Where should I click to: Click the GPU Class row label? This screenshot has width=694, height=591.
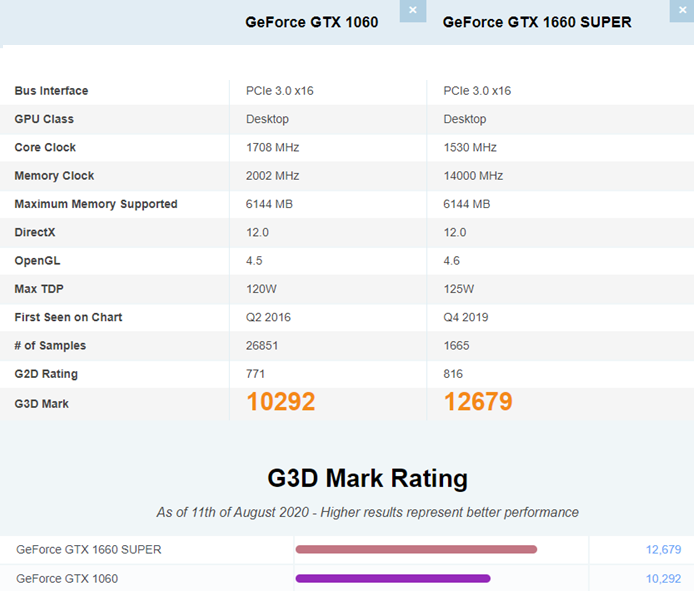(x=44, y=119)
